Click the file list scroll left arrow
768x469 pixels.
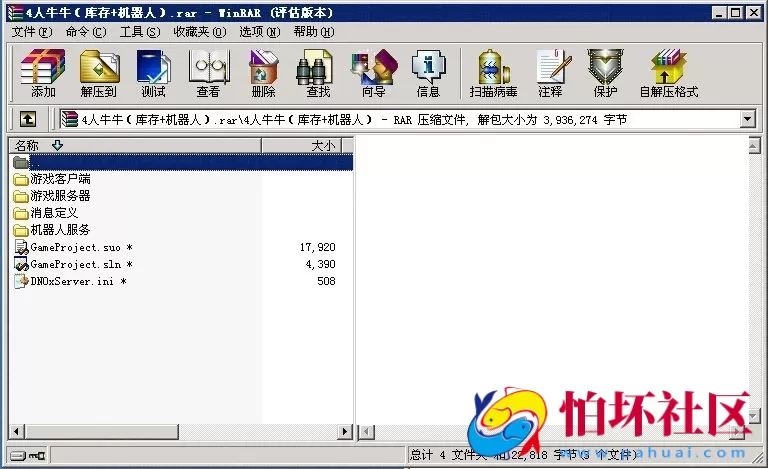point(17,432)
